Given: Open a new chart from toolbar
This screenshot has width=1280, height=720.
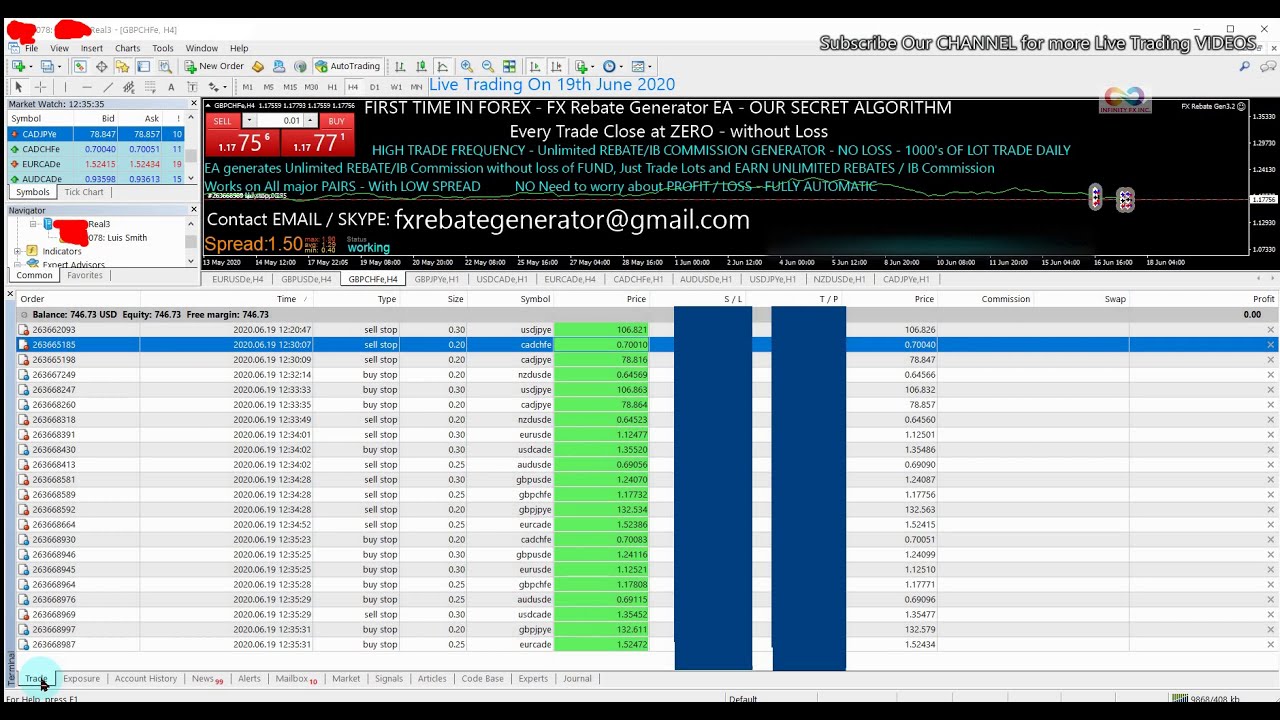Looking at the screenshot, I should [18, 66].
